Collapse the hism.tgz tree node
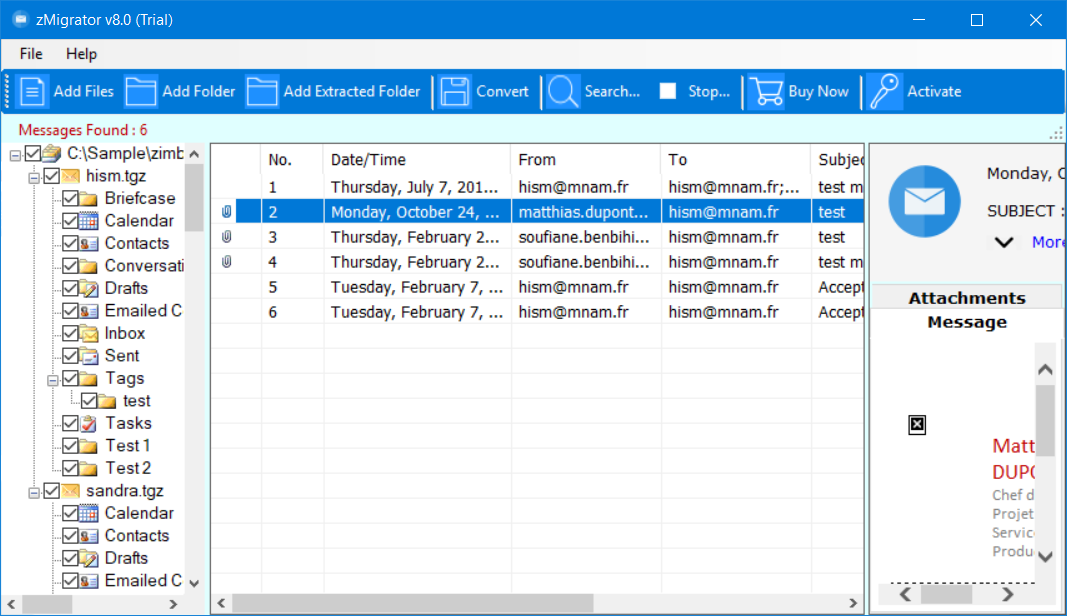1067x616 pixels. 33,178
